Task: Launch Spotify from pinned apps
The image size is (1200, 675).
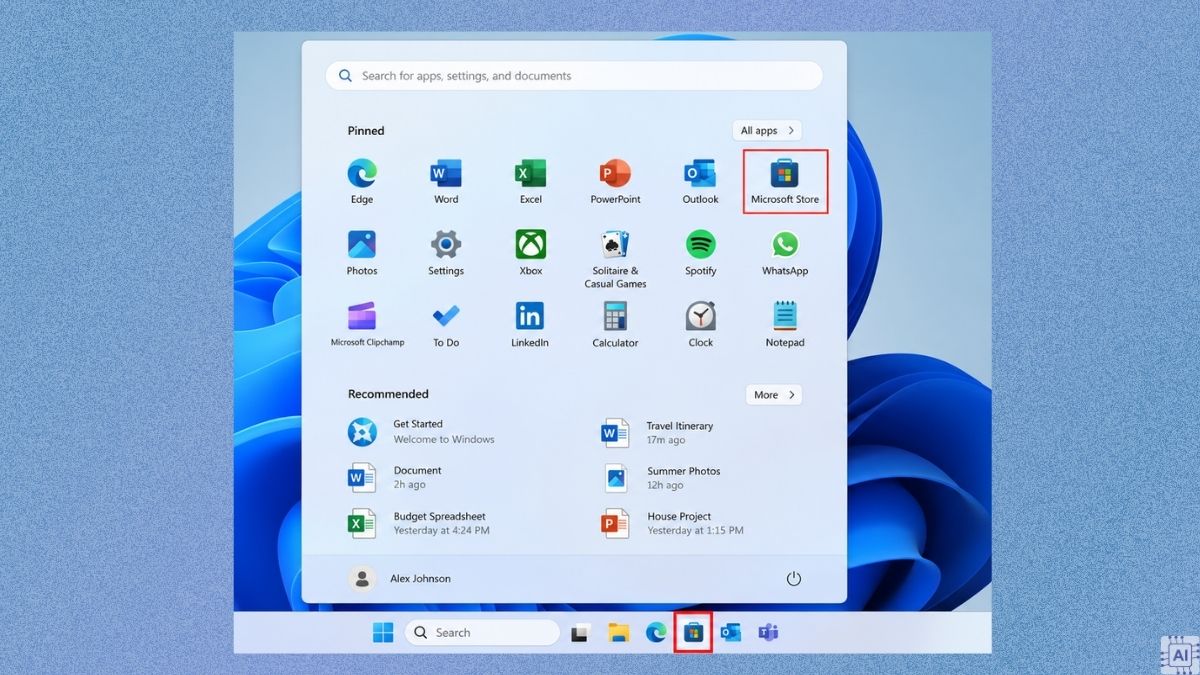Action: click(x=700, y=254)
